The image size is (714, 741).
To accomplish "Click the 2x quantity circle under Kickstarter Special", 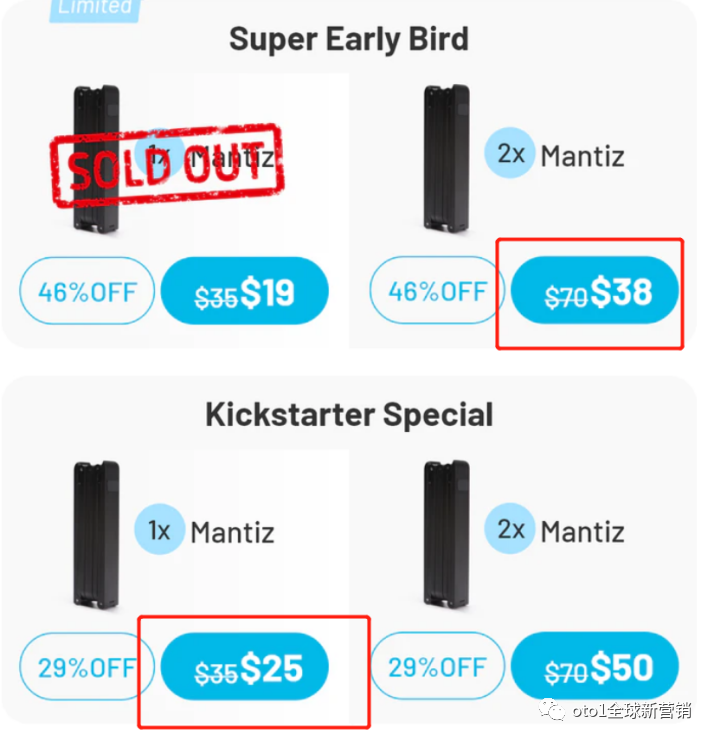I will pyautogui.click(x=509, y=530).
